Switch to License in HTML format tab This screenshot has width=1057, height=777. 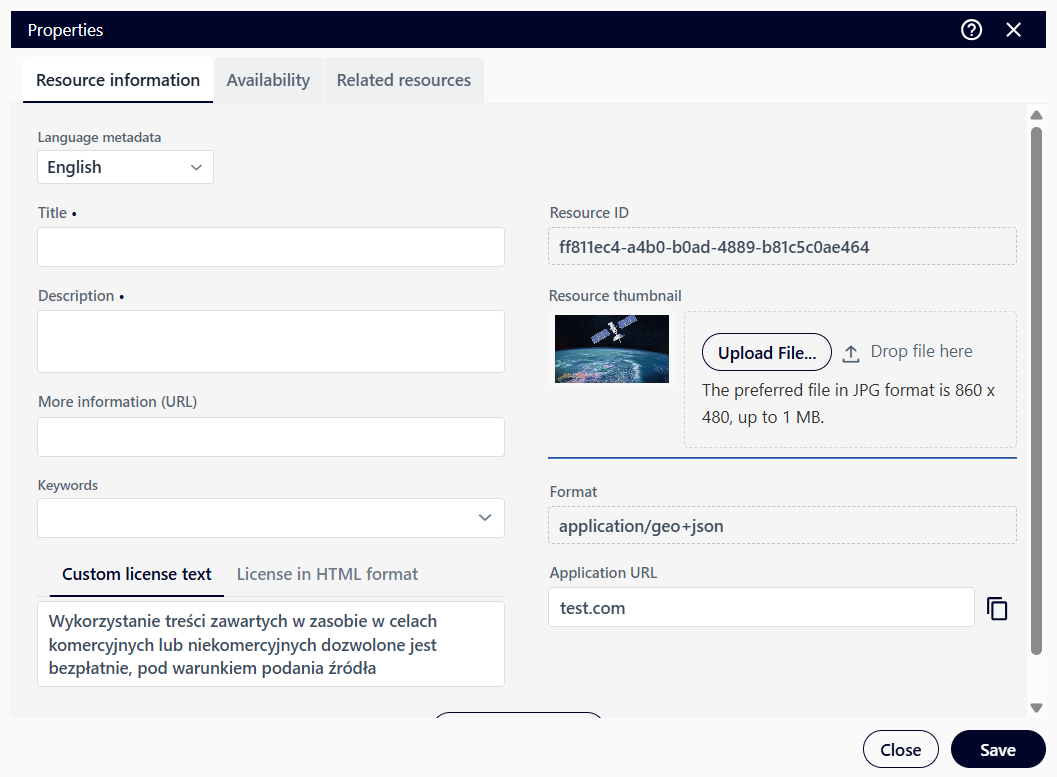click(x=327, y=574)
